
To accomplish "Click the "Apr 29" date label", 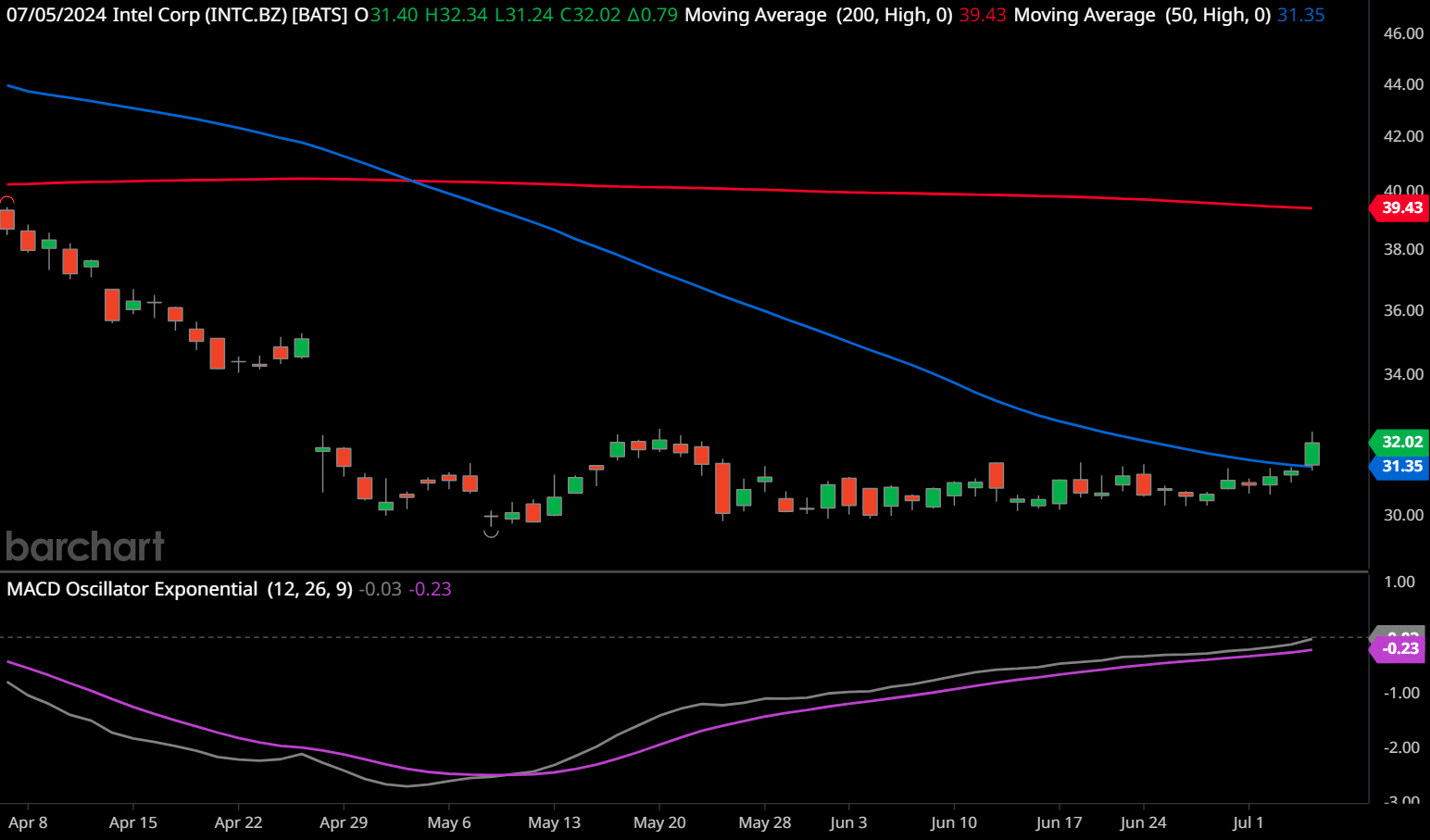I will (x=344, y=822).
